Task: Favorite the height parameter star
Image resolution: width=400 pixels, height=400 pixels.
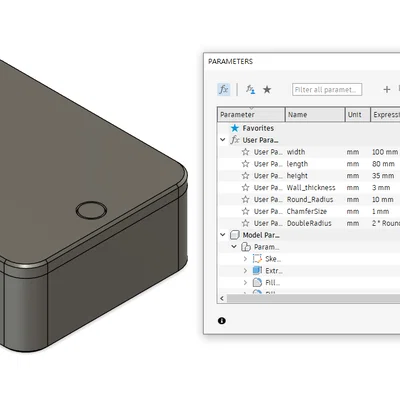Action: [x=246, y=176]
